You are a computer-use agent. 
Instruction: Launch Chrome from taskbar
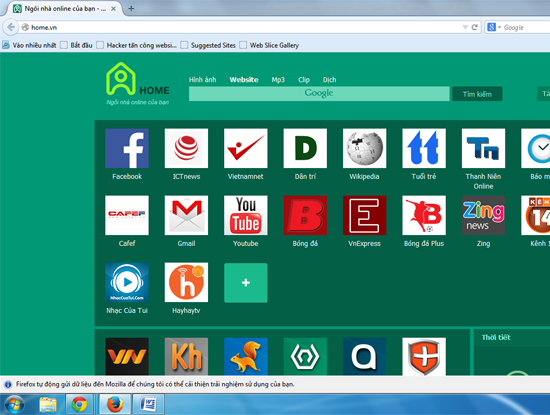80,404
